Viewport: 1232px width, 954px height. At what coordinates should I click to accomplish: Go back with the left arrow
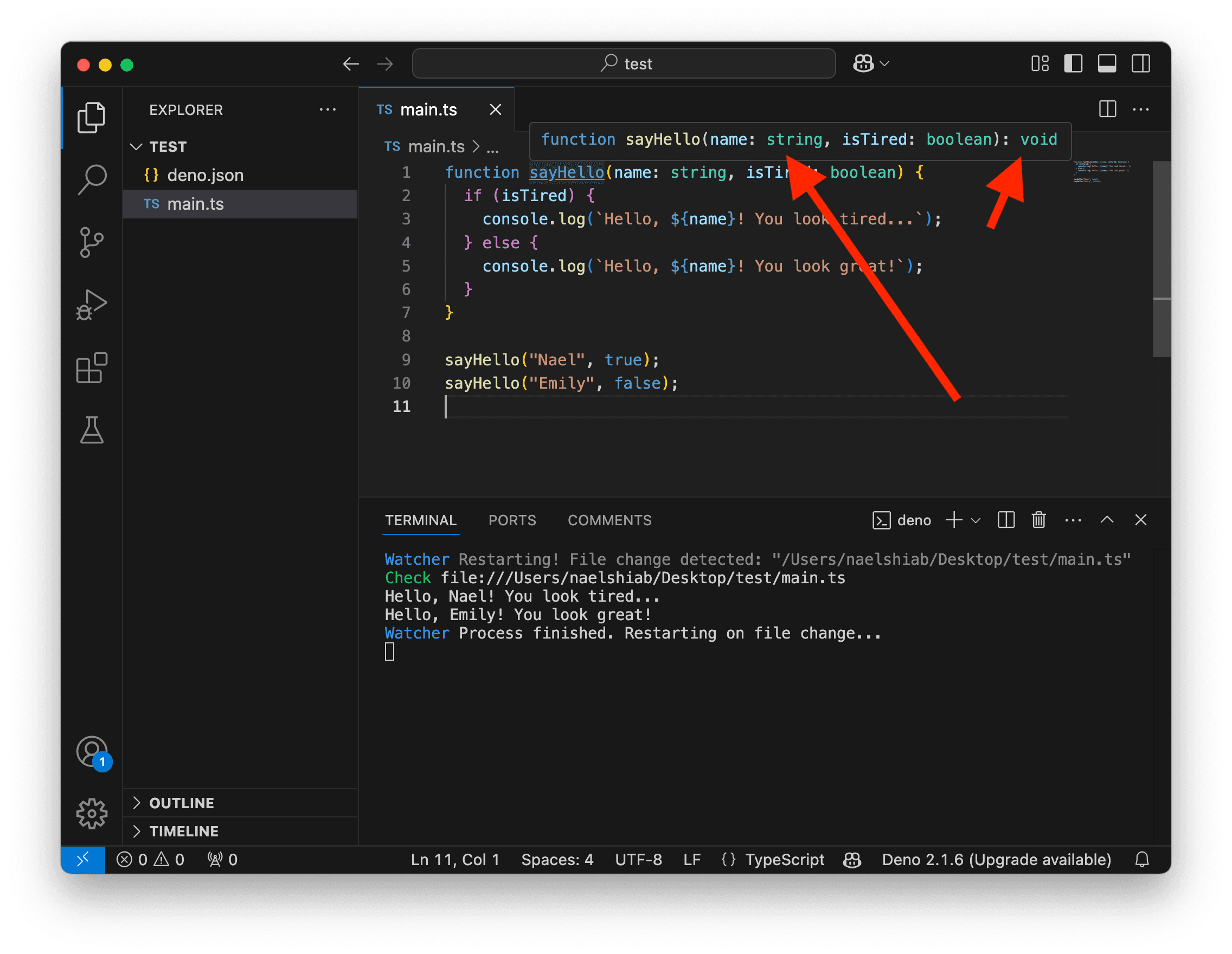coord(351,64)
